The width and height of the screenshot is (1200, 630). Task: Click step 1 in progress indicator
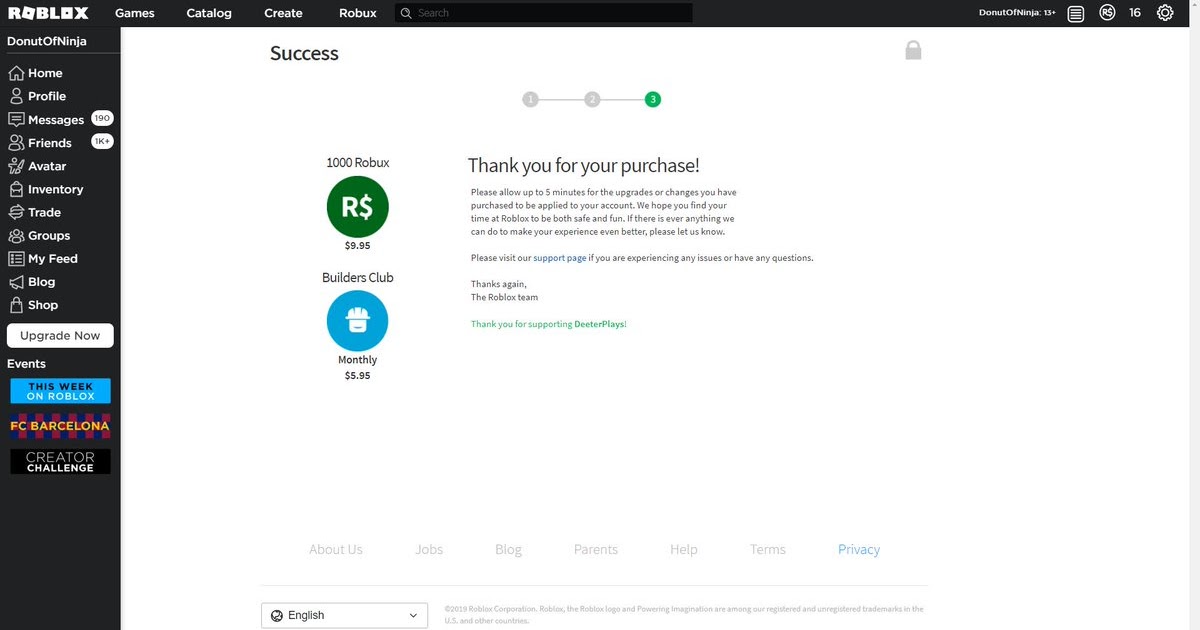[x=530, y=99]
